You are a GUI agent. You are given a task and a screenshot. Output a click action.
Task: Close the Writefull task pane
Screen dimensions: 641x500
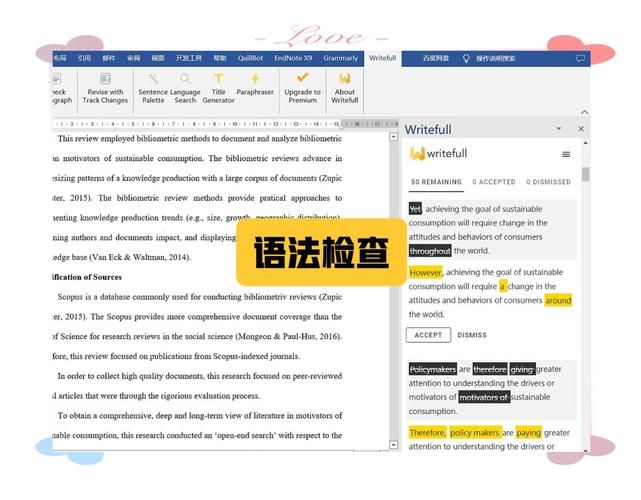point(581,129)
